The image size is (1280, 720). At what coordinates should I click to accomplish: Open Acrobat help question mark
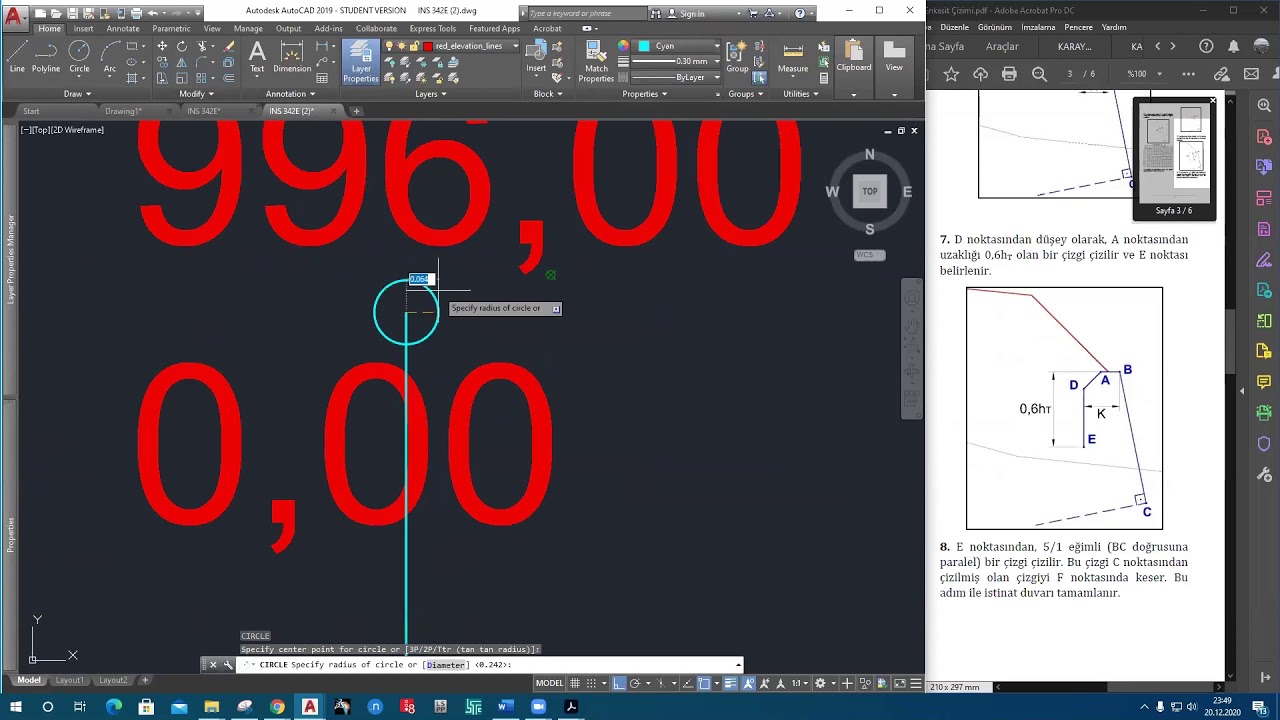(1206, 46)
